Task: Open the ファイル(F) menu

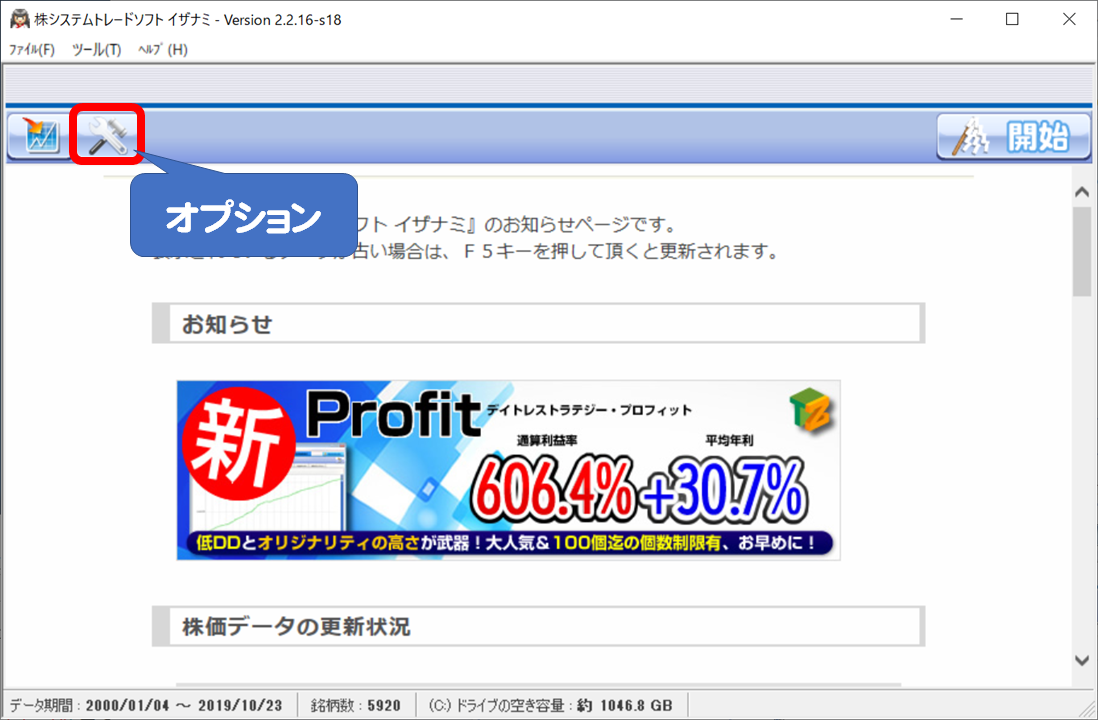Action: click(x=32, y=50)
